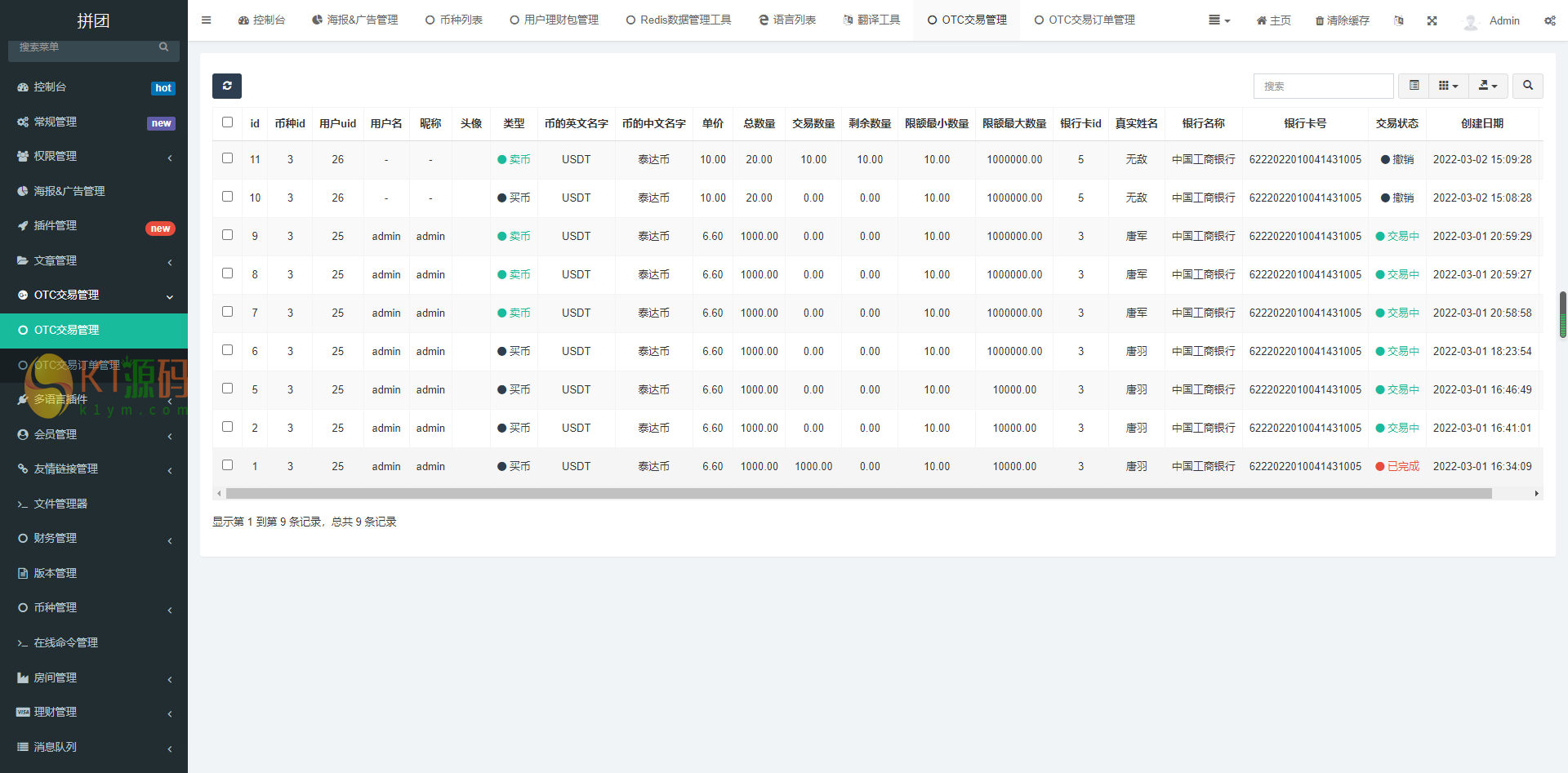Toggle the sidebar with hamburger icon
The height and width of the screenshot is (773, 1568).
point(206,20)
